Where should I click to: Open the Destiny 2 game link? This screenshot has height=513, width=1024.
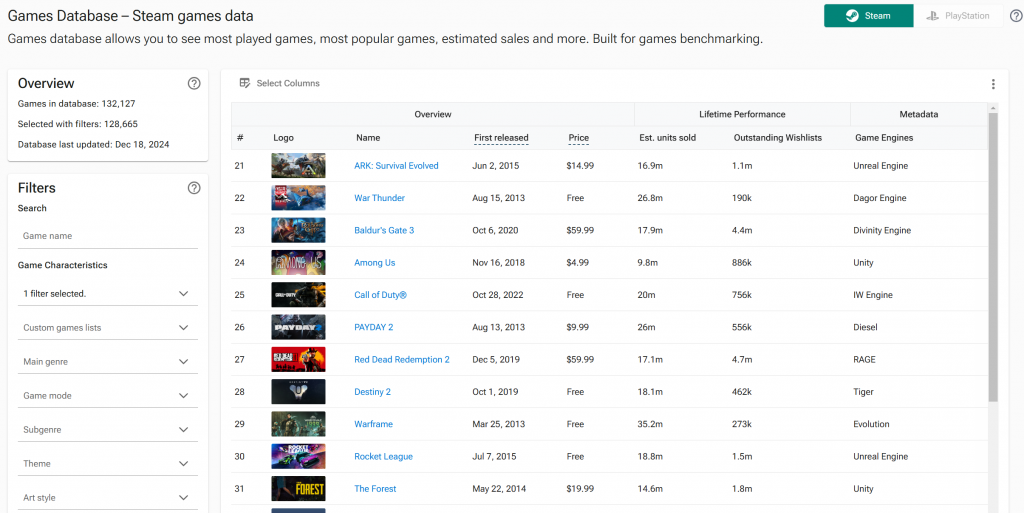point(372,392)
